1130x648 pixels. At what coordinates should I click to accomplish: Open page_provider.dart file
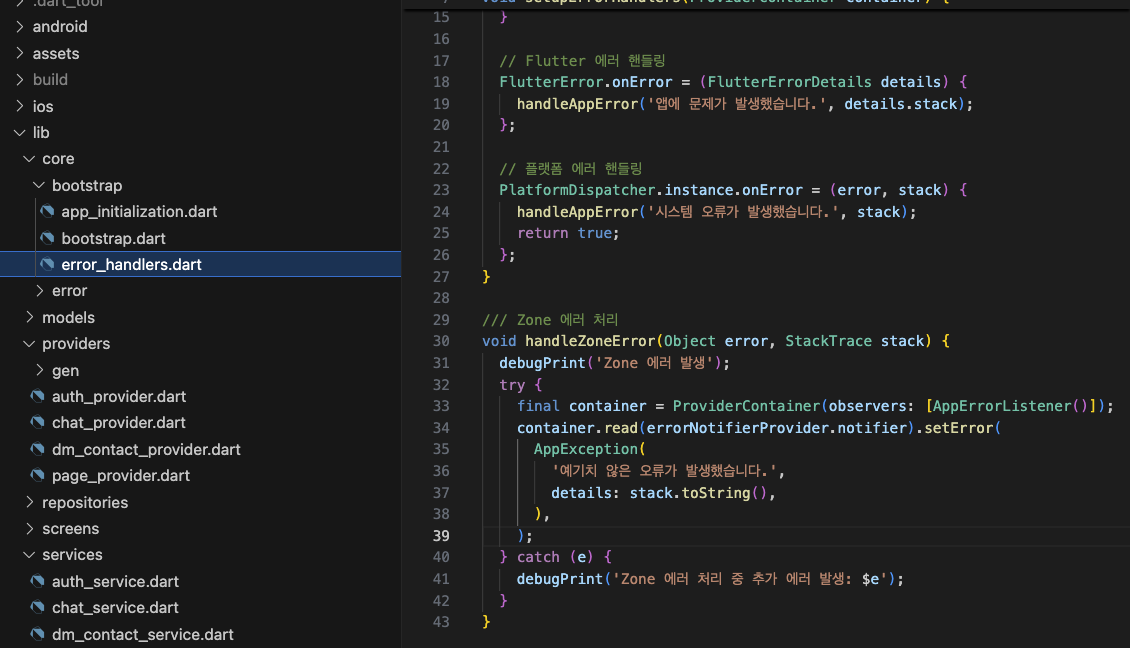121,476
